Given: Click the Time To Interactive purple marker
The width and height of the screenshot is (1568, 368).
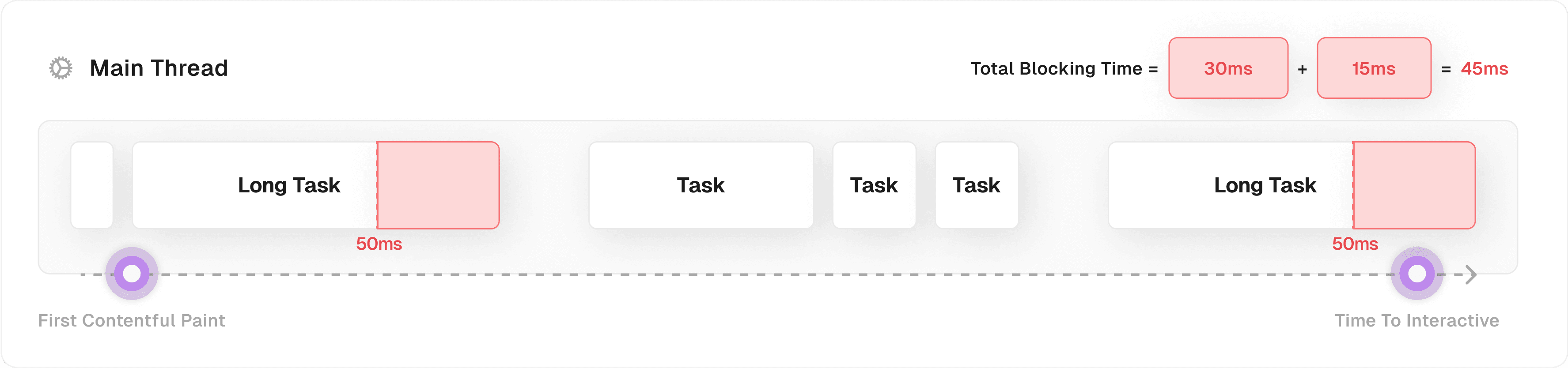Looking at the screenshot, I should pos(1417,274).
